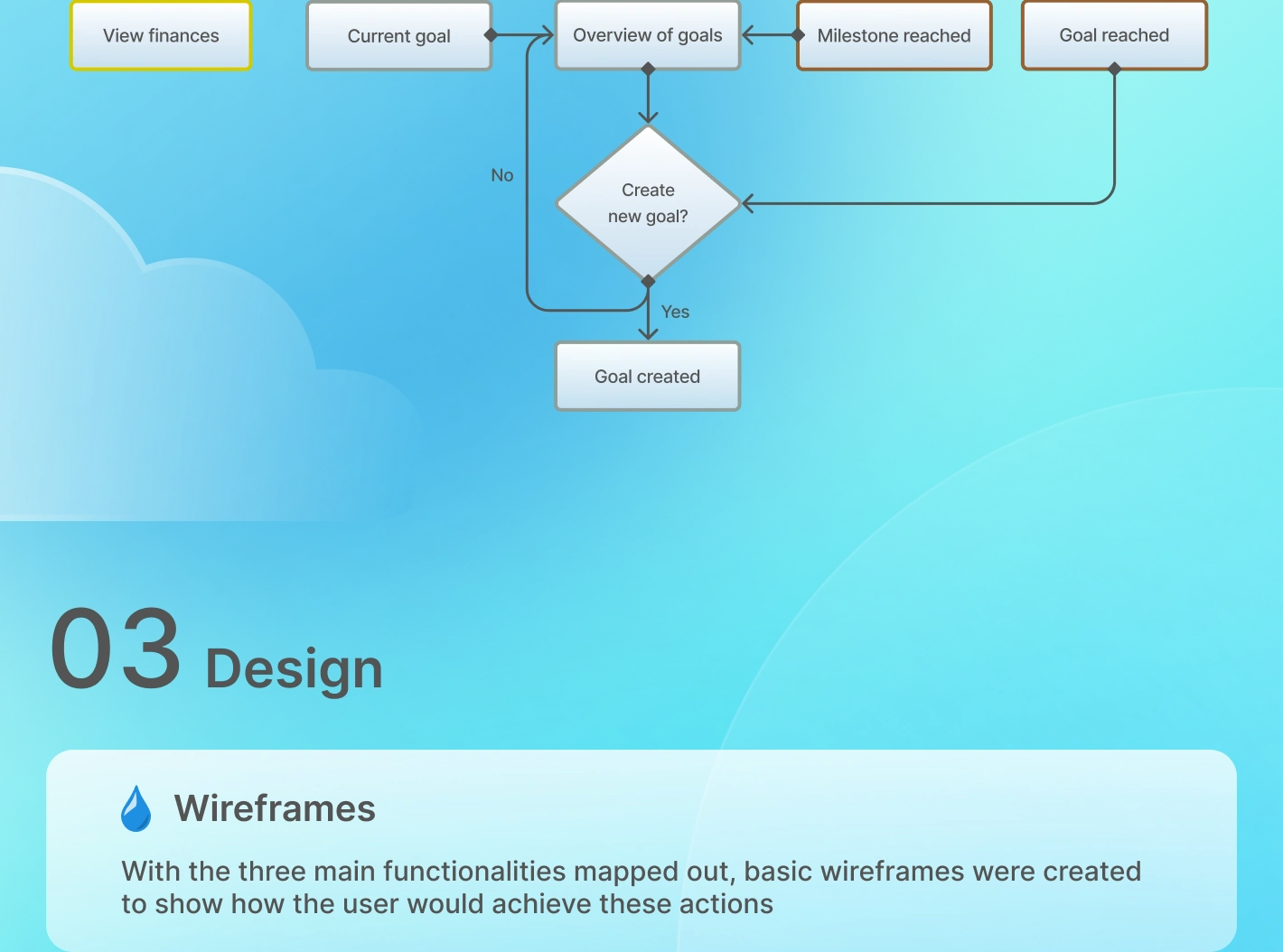Click the Design section title
1283x952 pixels.
(295, 669)
